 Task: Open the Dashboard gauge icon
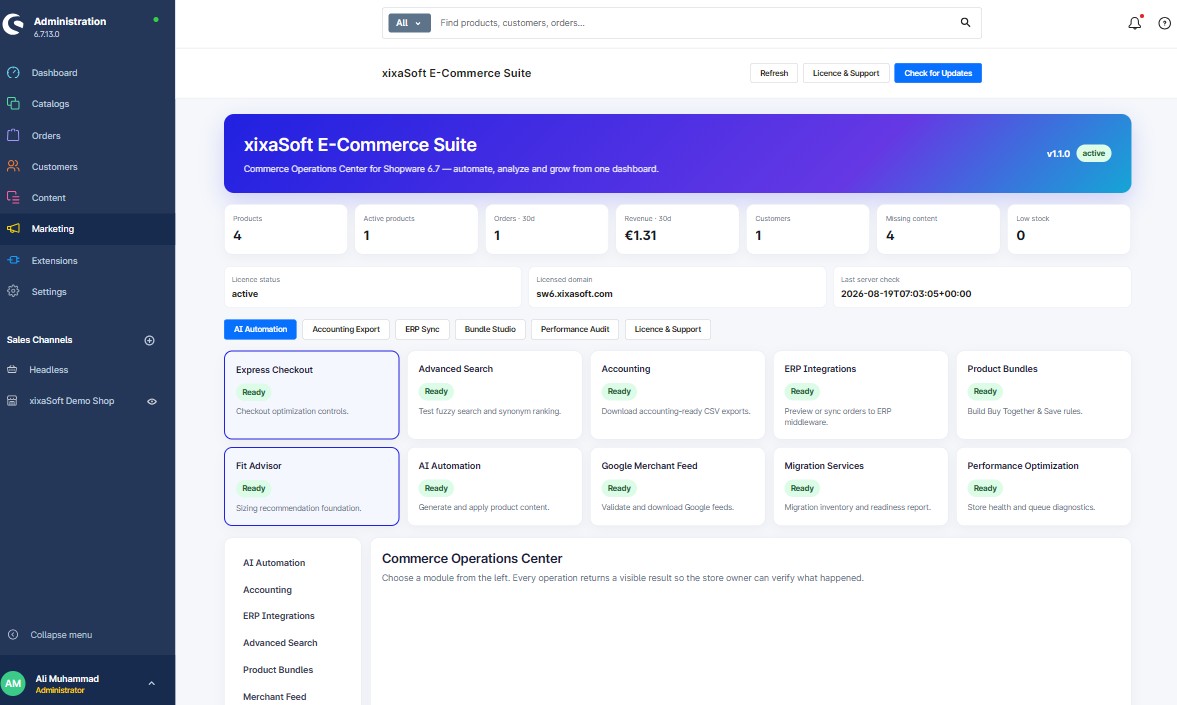[13, 73]
